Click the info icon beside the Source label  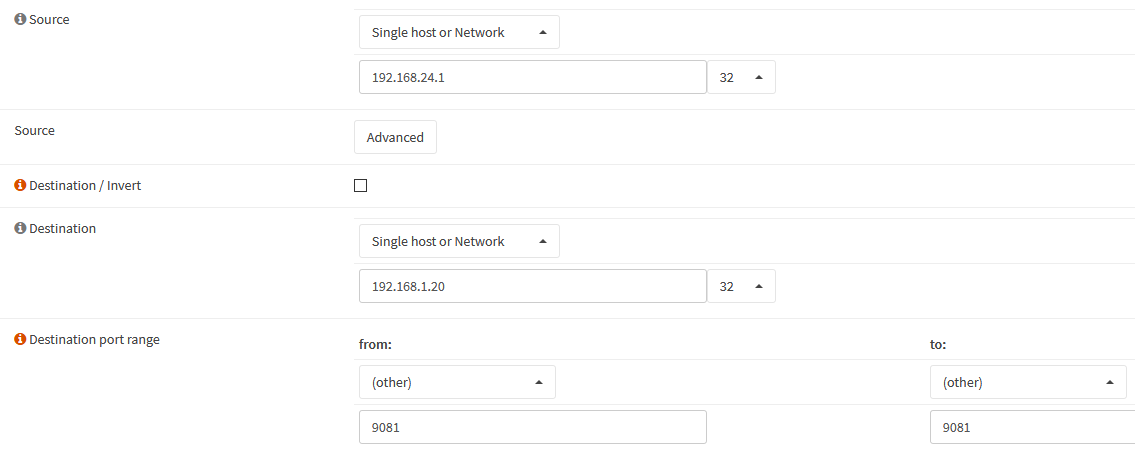(20, 20)
